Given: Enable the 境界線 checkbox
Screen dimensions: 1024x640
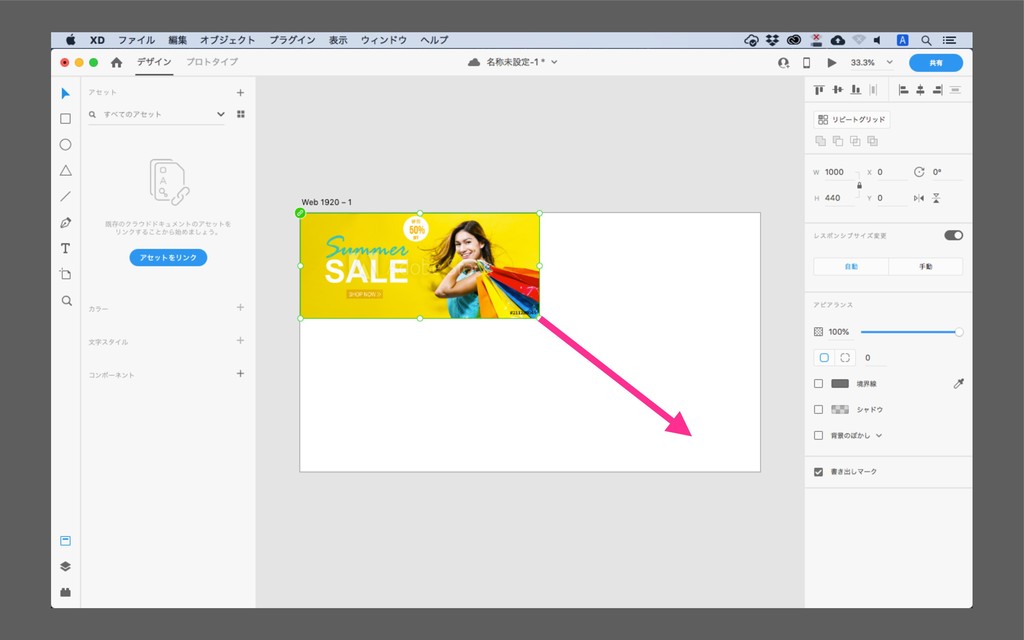Looking at the screenshot, I should tap(818, 384).
